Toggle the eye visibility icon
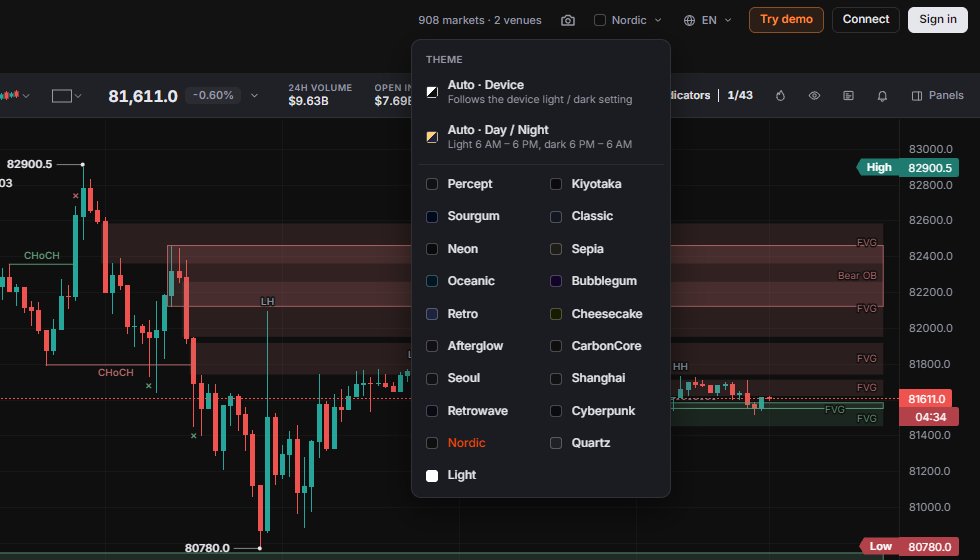This screenshot has height=560, width=980. pos(814,96)
